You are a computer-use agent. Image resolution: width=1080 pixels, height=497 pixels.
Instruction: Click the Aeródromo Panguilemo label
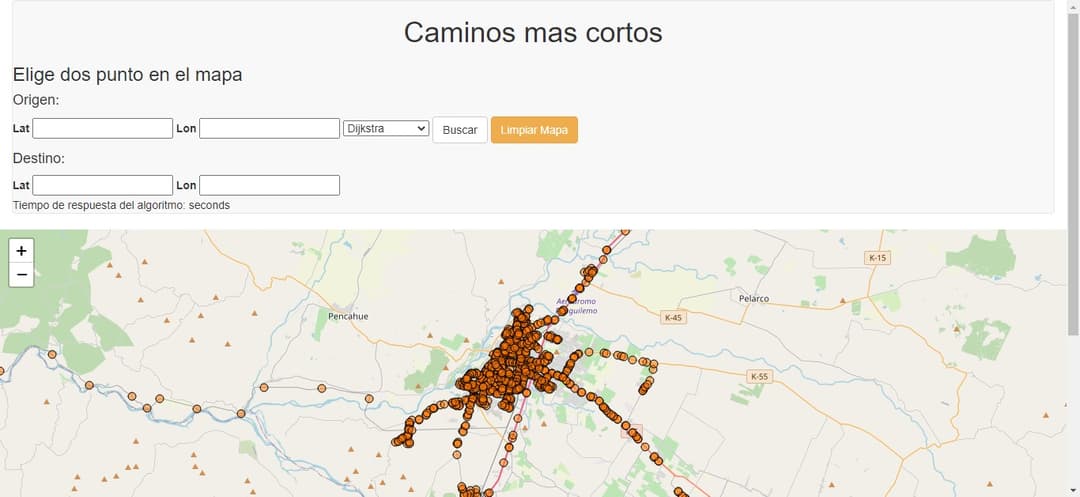[x=577, y=306]
